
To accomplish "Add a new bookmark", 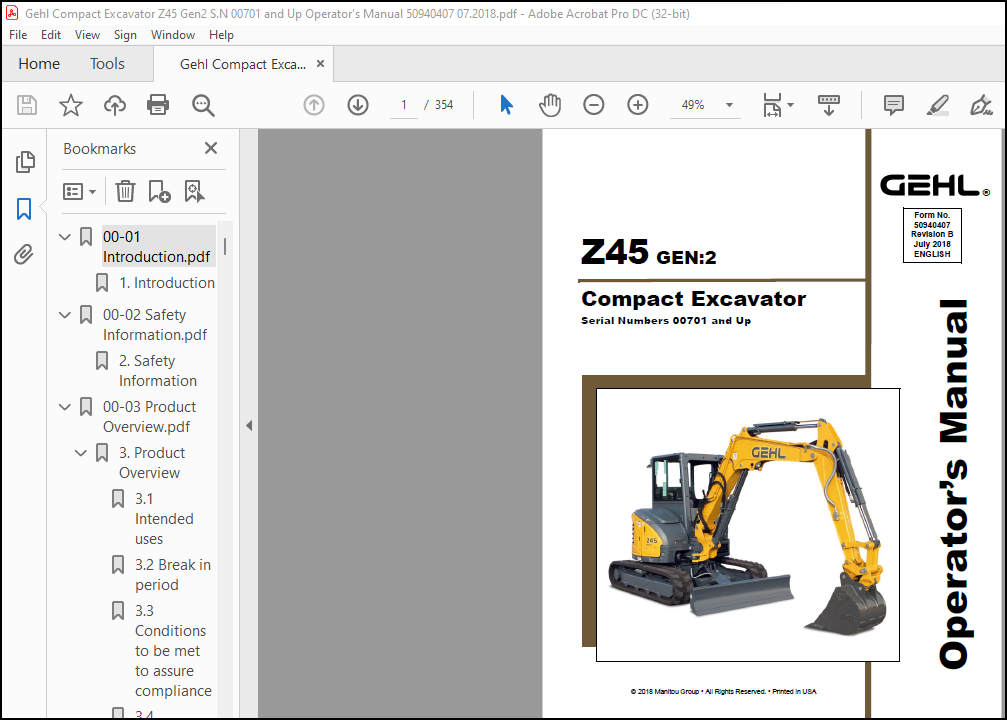I will pos(159,191).
